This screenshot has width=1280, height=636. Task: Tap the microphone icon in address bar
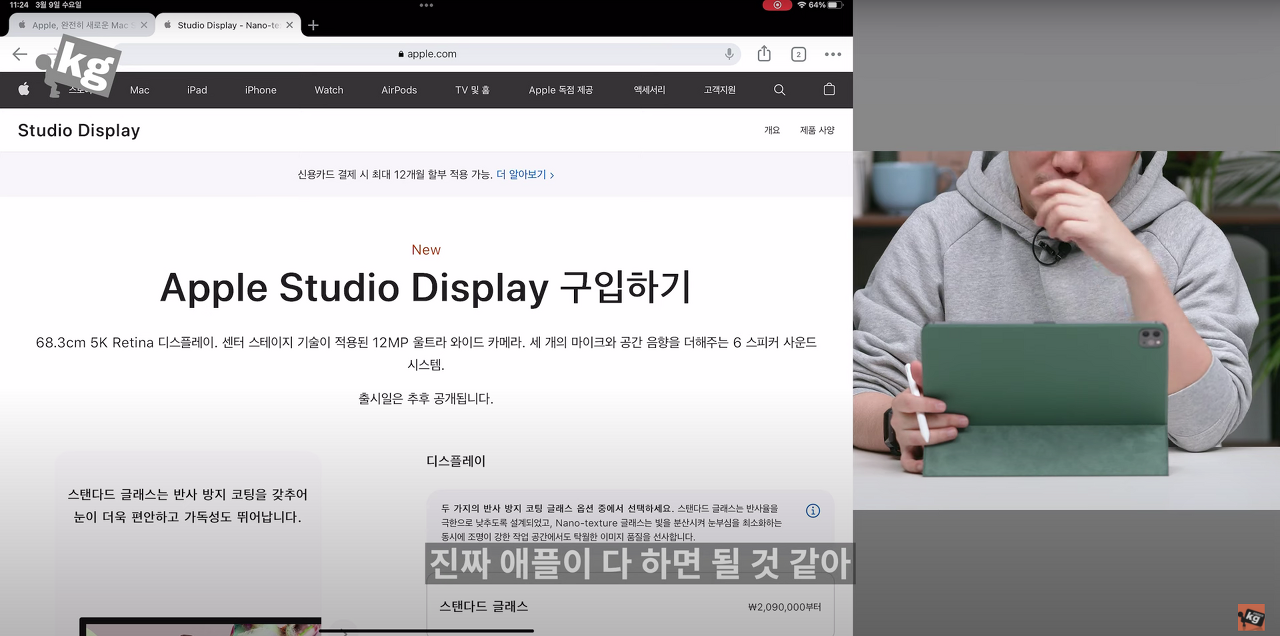pos(729,54)
